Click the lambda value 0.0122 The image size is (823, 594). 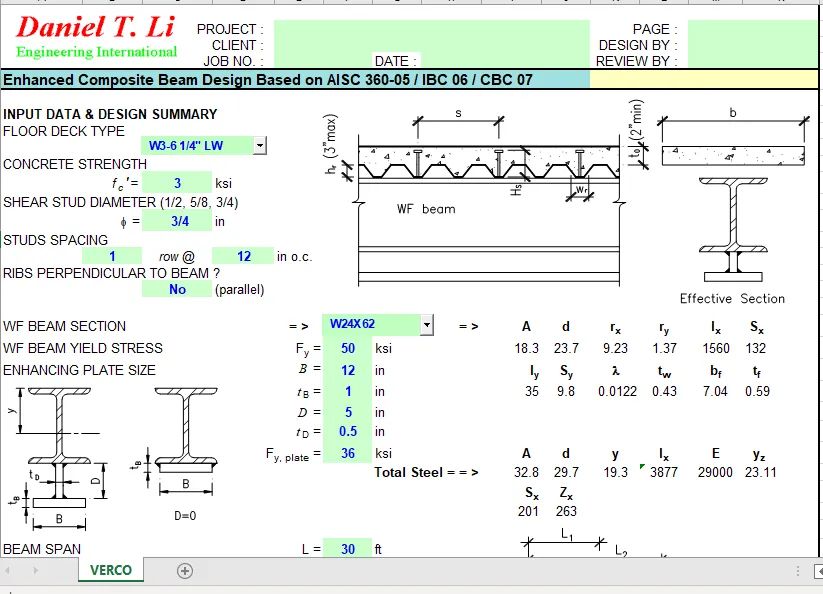pyautogui.click(x=617, y=391)
